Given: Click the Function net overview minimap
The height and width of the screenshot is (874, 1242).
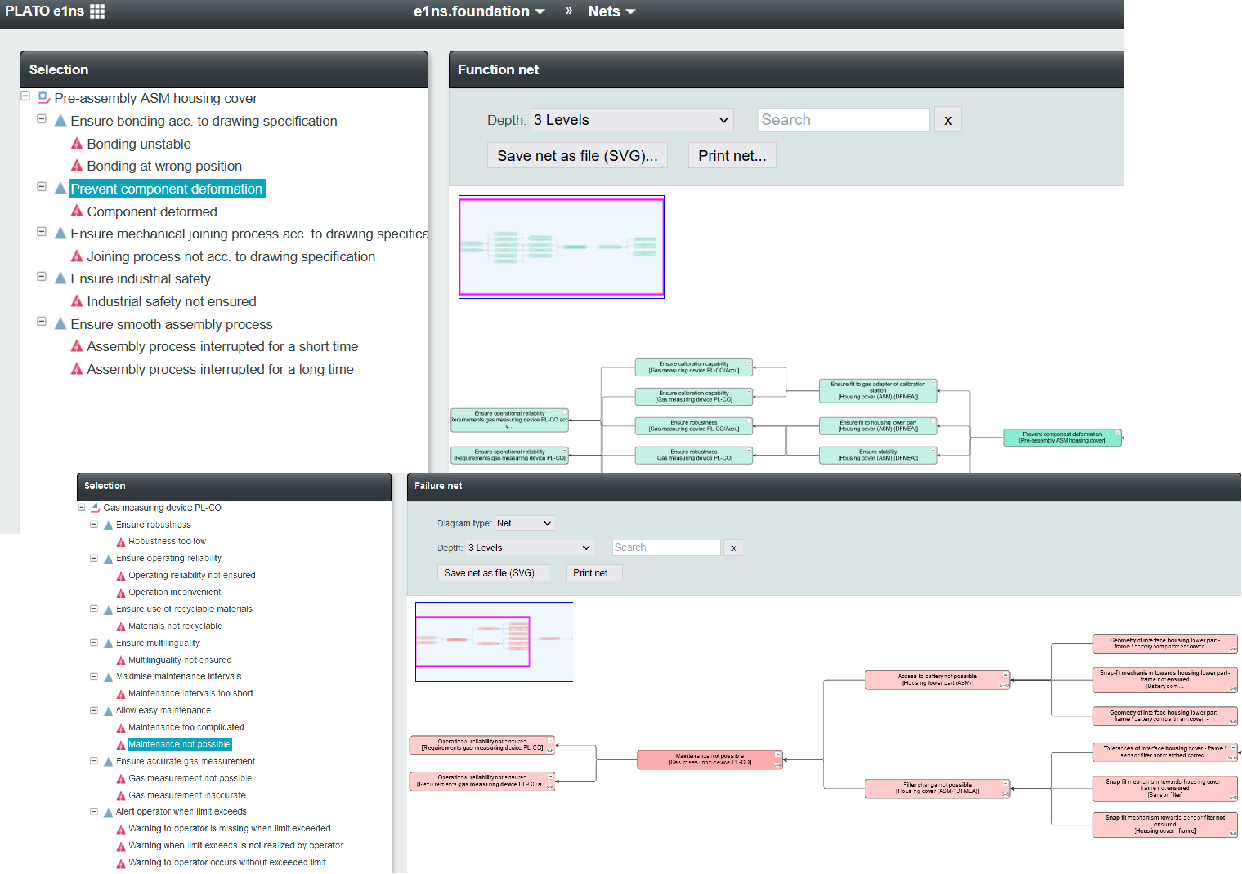Looking at the screenshot, I should point(561,246).
